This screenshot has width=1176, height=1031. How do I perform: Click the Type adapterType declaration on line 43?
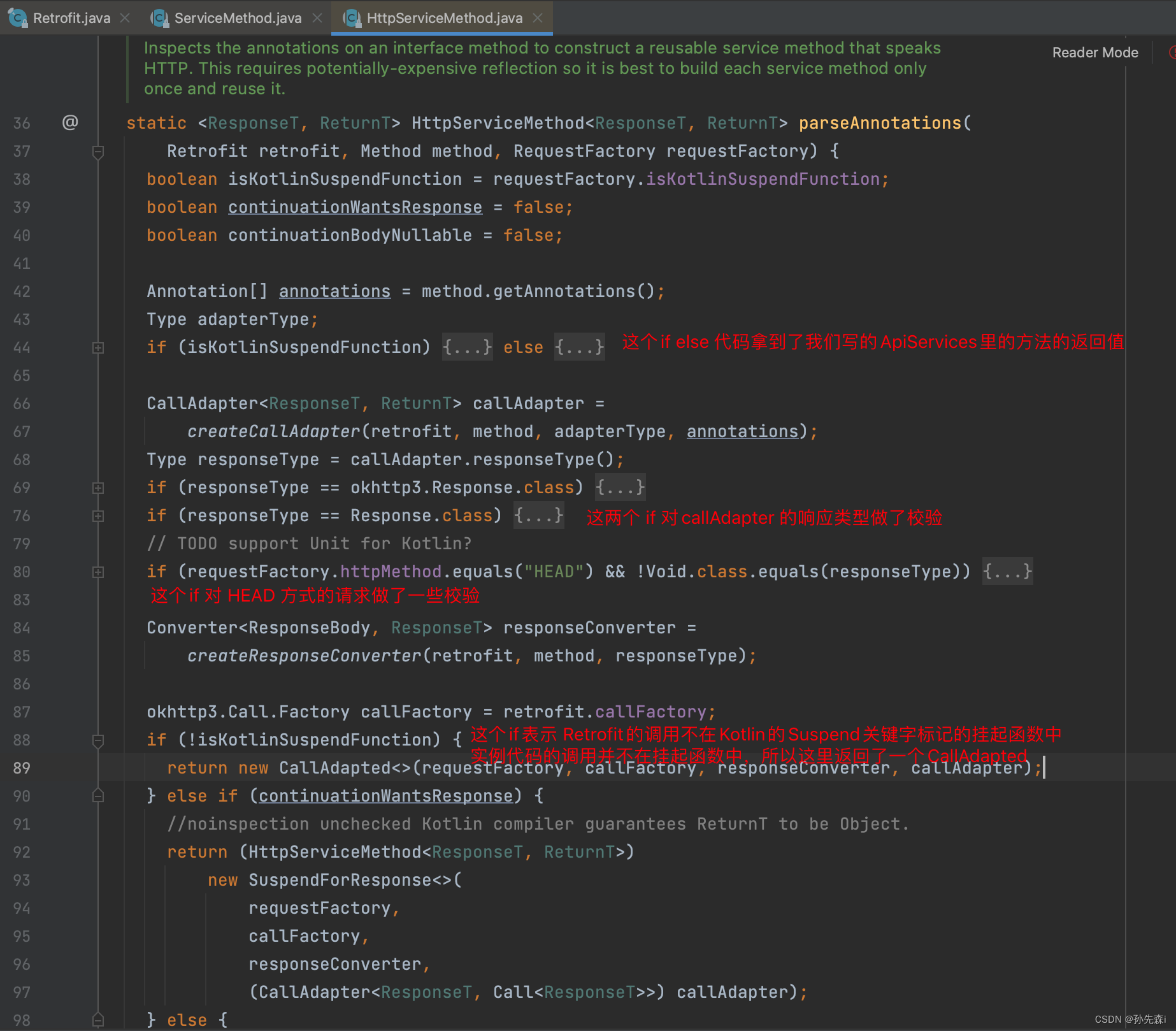tap(232, 319)
